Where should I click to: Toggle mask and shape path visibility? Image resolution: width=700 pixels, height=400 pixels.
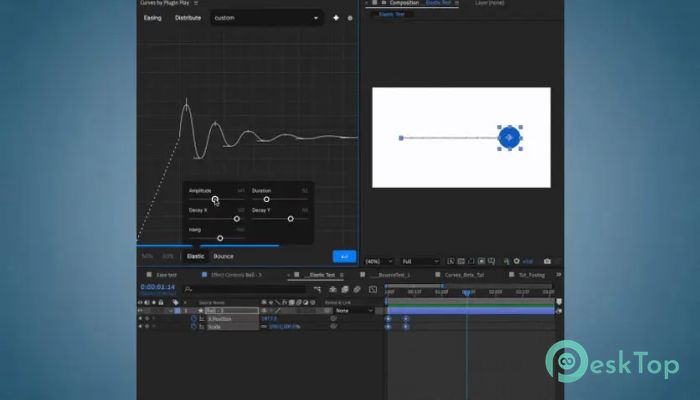pos(481,261)
